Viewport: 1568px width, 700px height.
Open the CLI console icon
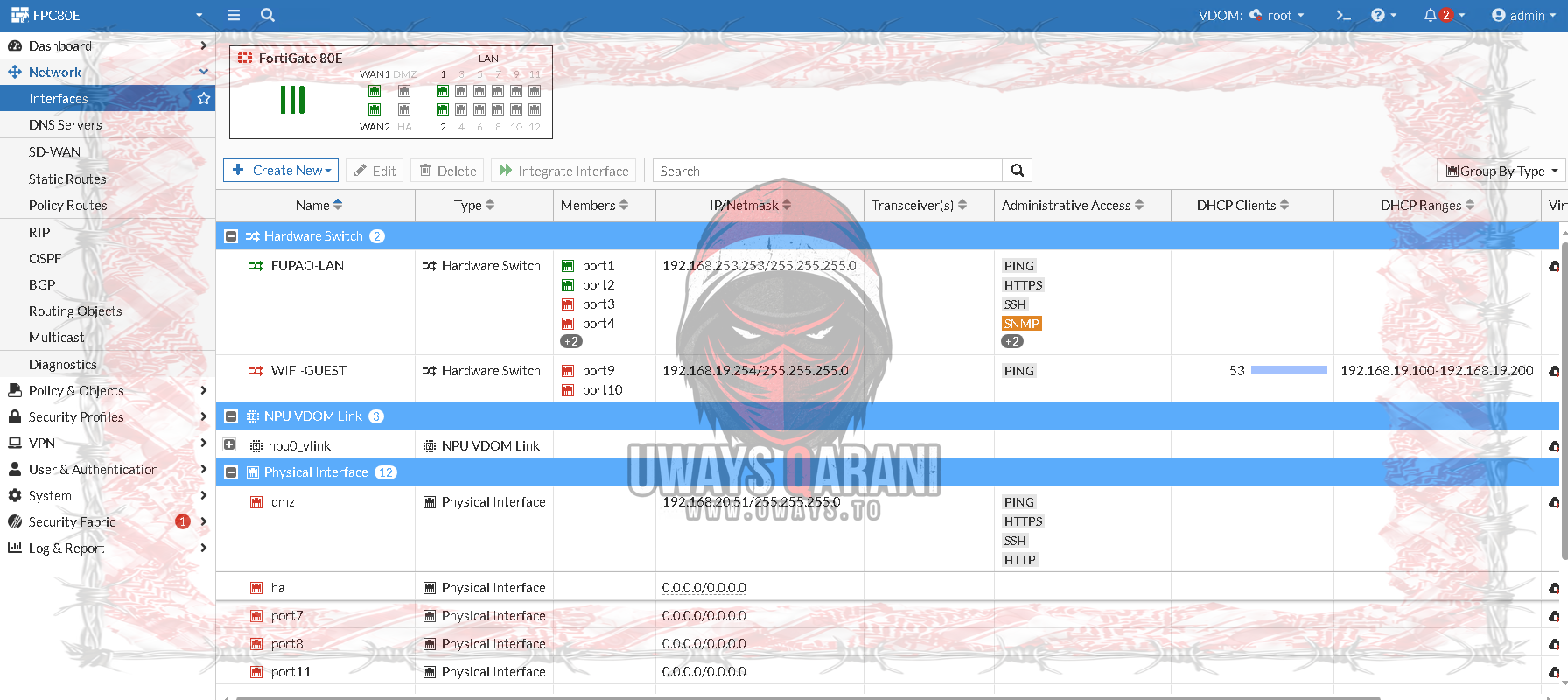1343,15
